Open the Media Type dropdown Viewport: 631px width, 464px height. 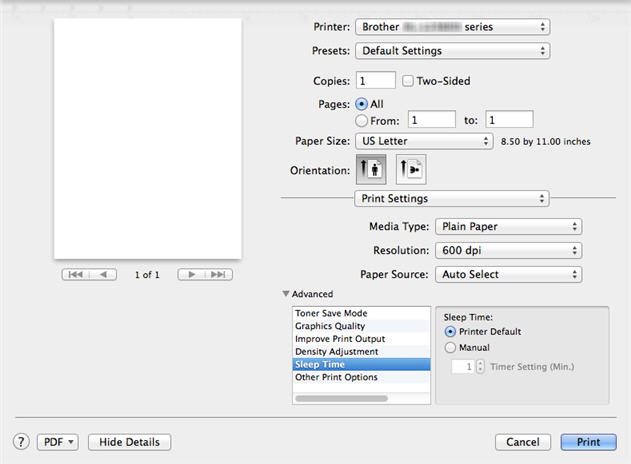(509, 227)
